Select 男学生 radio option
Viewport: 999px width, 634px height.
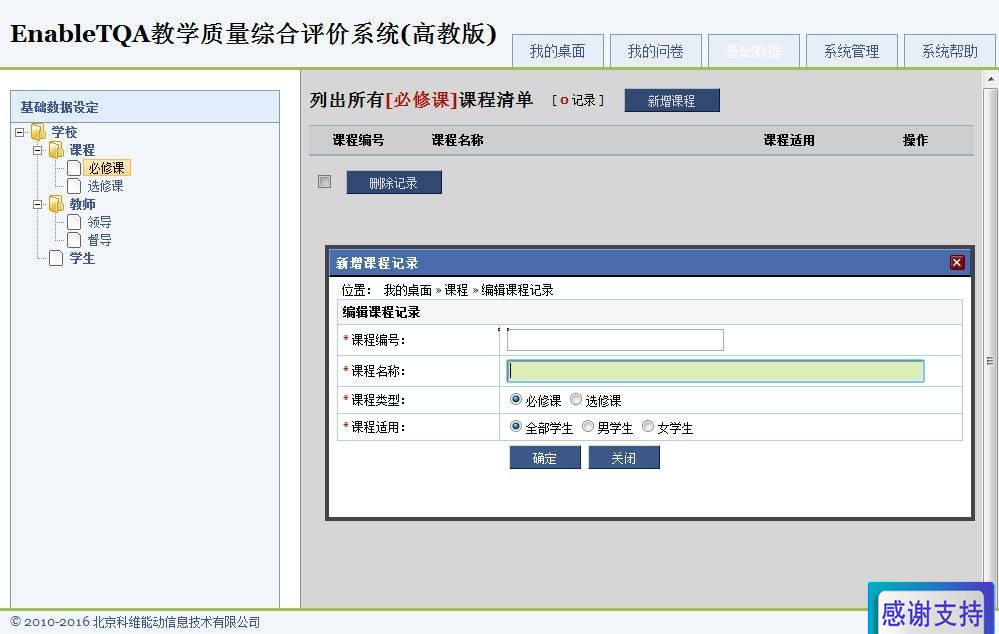point(587,426)
